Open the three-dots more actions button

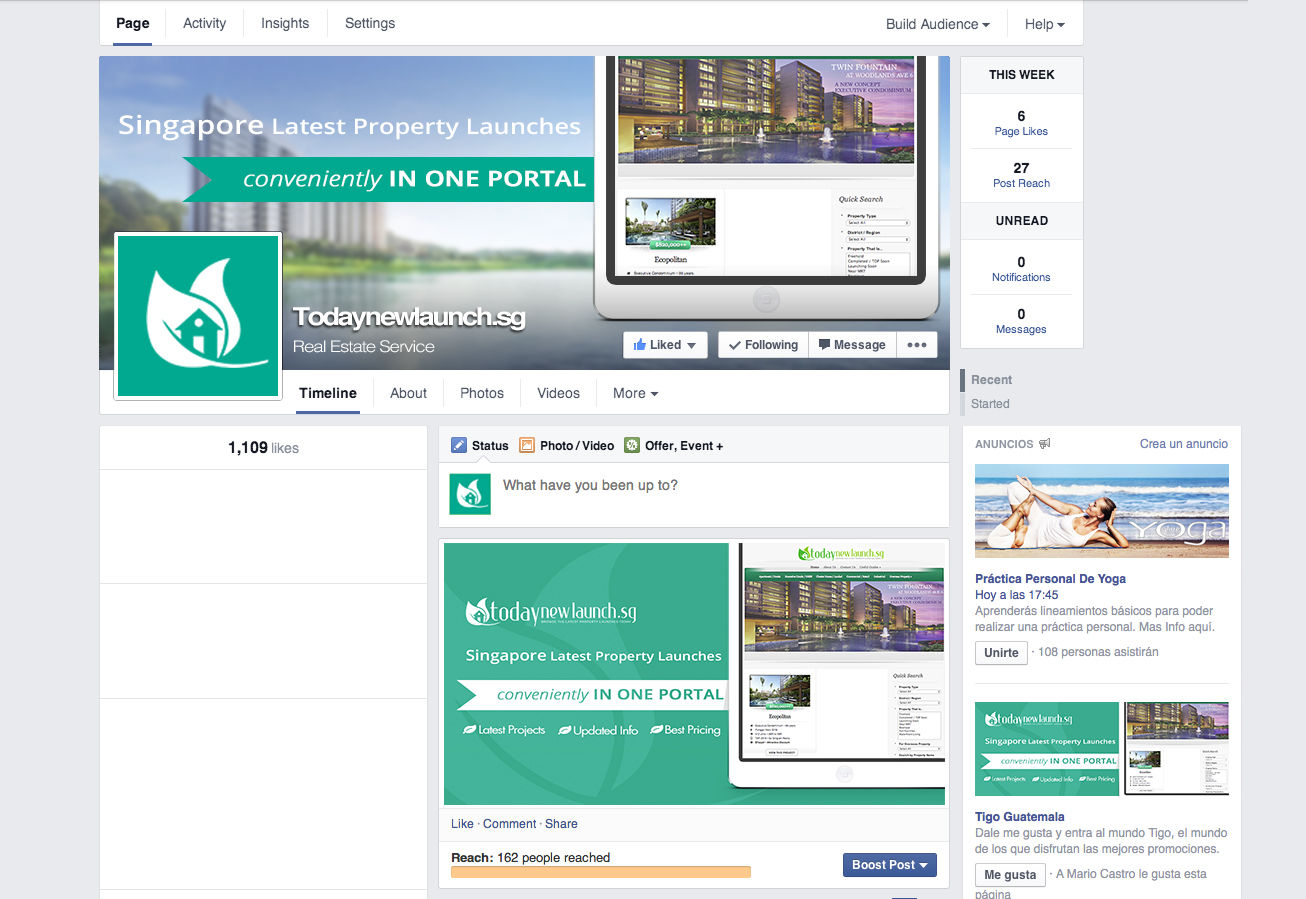pos(917,345)
